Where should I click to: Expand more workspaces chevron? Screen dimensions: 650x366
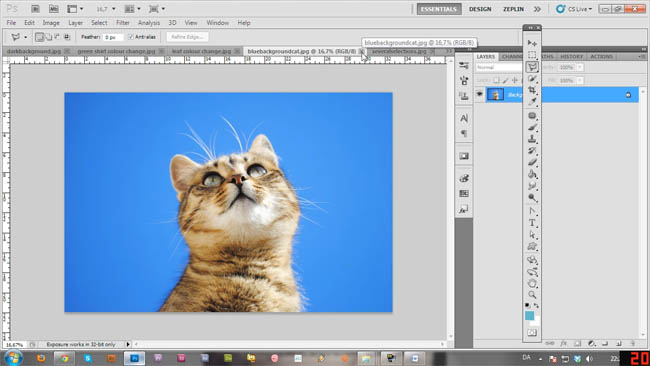(537, 9)
